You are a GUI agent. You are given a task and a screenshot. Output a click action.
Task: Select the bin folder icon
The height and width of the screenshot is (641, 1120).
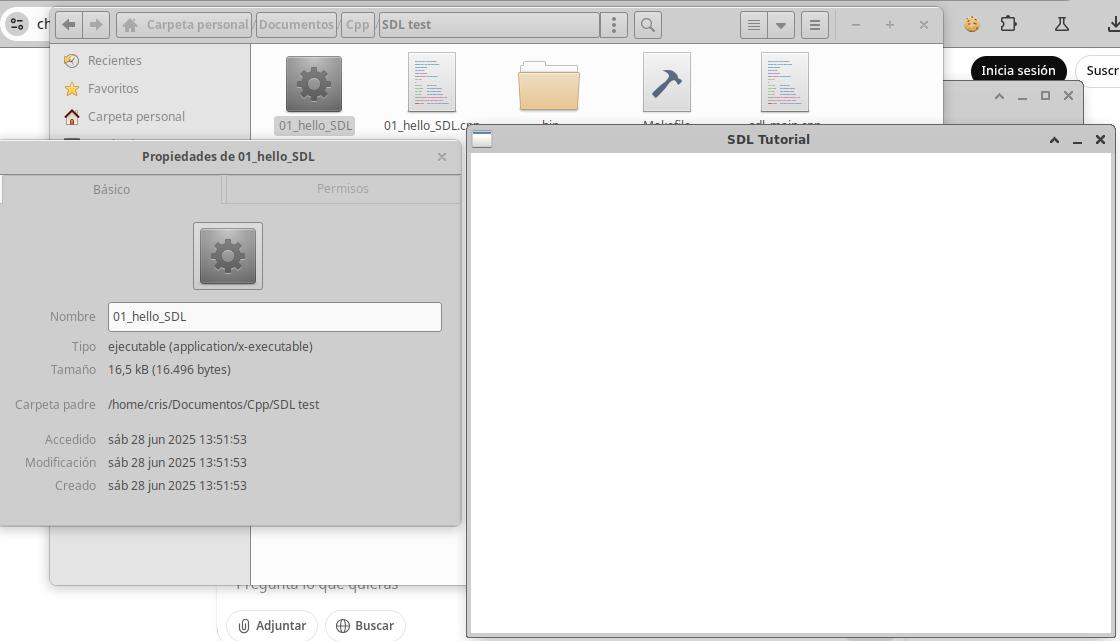tap(549, 86)
